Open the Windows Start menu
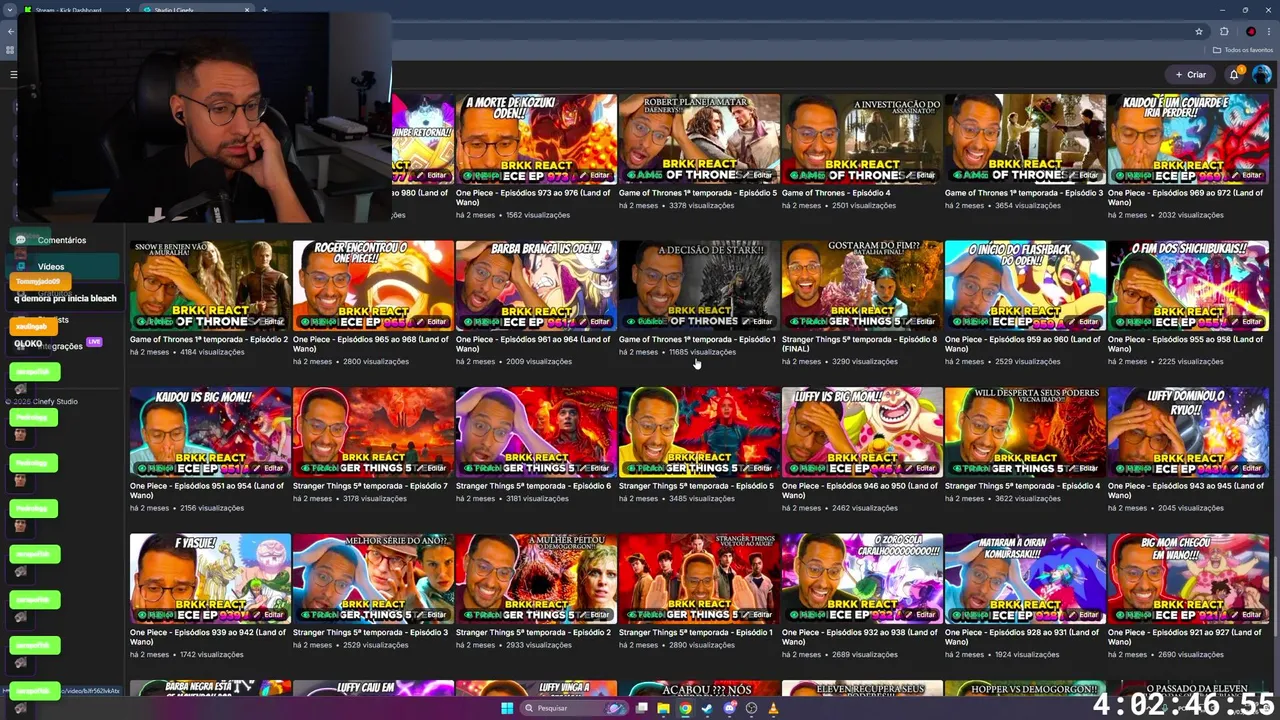The image size is (1280, 720). tap(506, 708)
